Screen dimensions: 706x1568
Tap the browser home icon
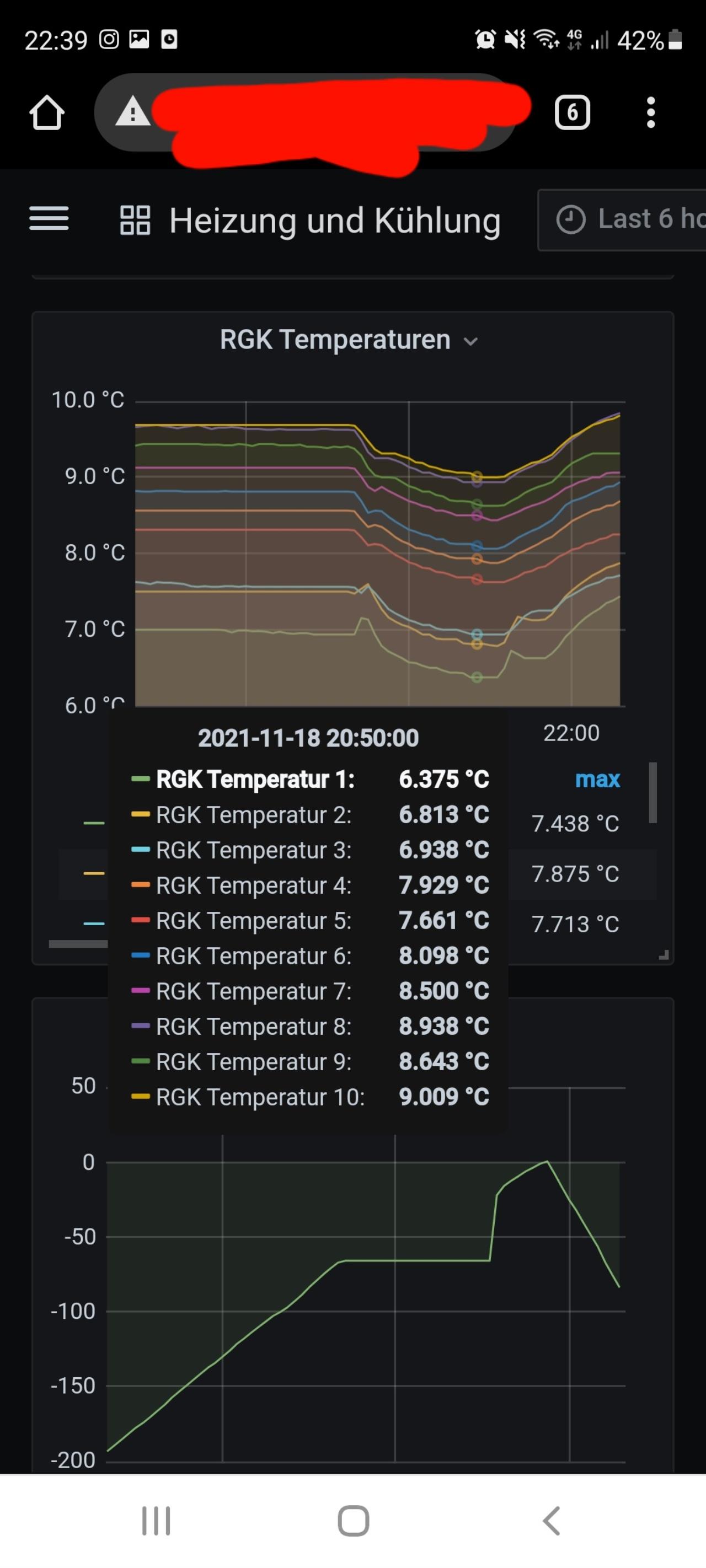(x=47, y=112)
